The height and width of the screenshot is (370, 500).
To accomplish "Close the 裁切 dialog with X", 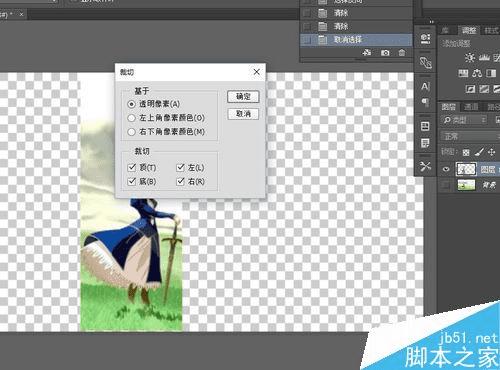I will [x=256, y=72].
